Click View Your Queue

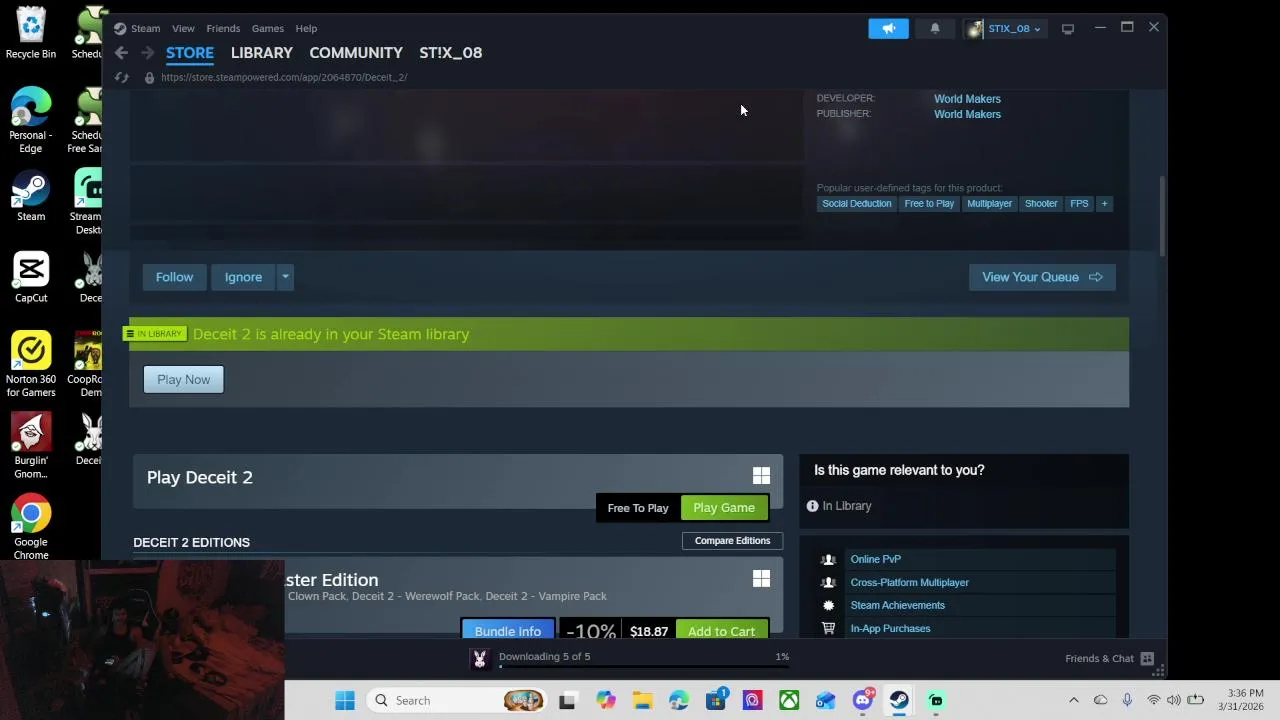point(1042,277)
